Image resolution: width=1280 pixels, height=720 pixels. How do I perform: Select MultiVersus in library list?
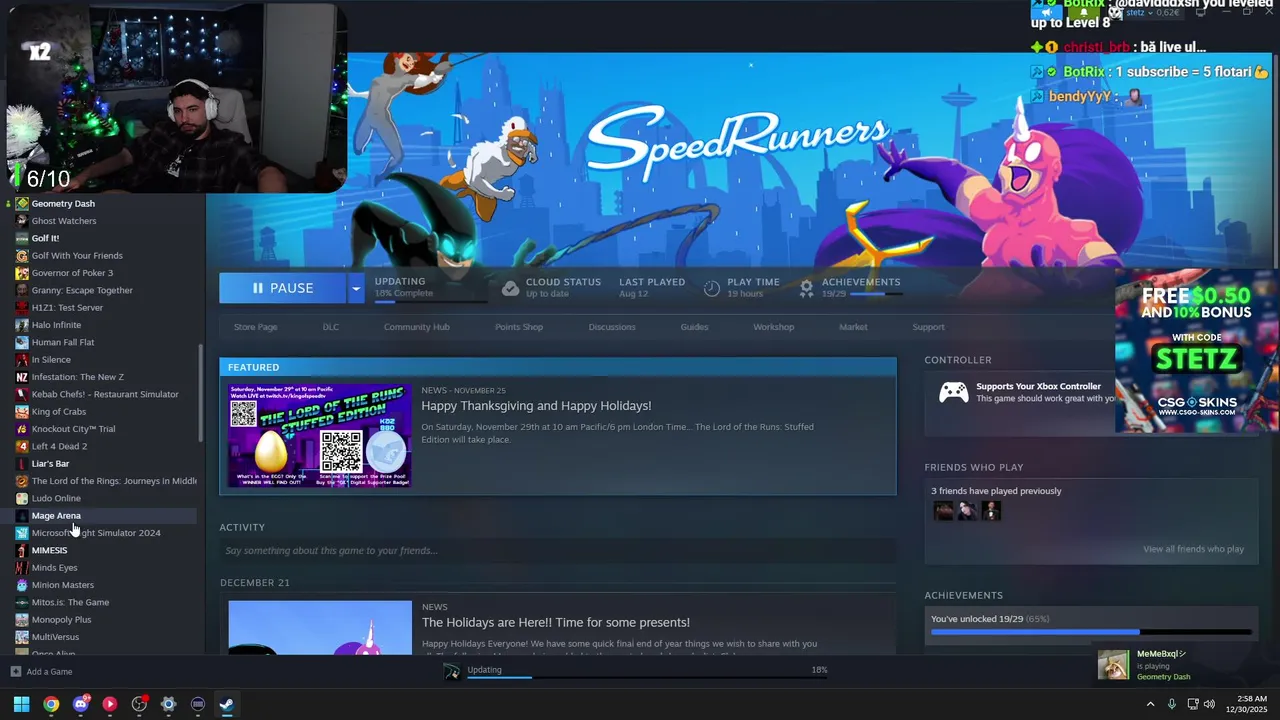pyautogui.click(x=55, y=637)
